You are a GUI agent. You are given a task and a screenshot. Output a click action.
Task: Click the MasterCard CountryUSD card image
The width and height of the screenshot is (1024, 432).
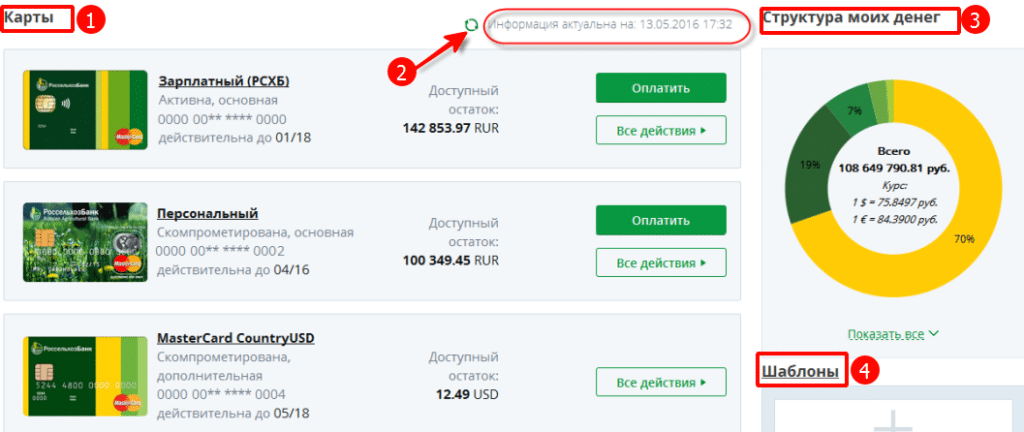click(x=86, y=375)
